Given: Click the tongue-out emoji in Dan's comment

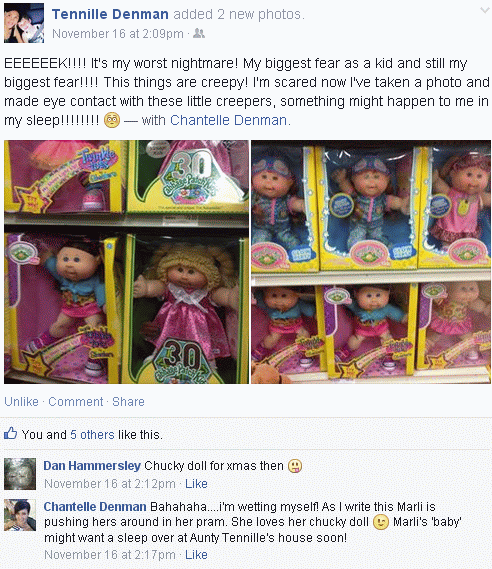Looking at the screenshot, I should [295, 466].
